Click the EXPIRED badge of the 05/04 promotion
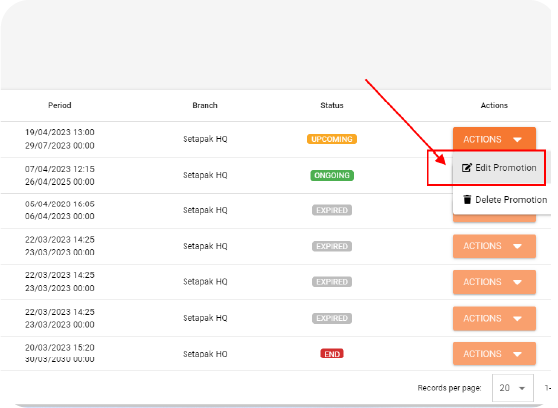 point(332,210)
